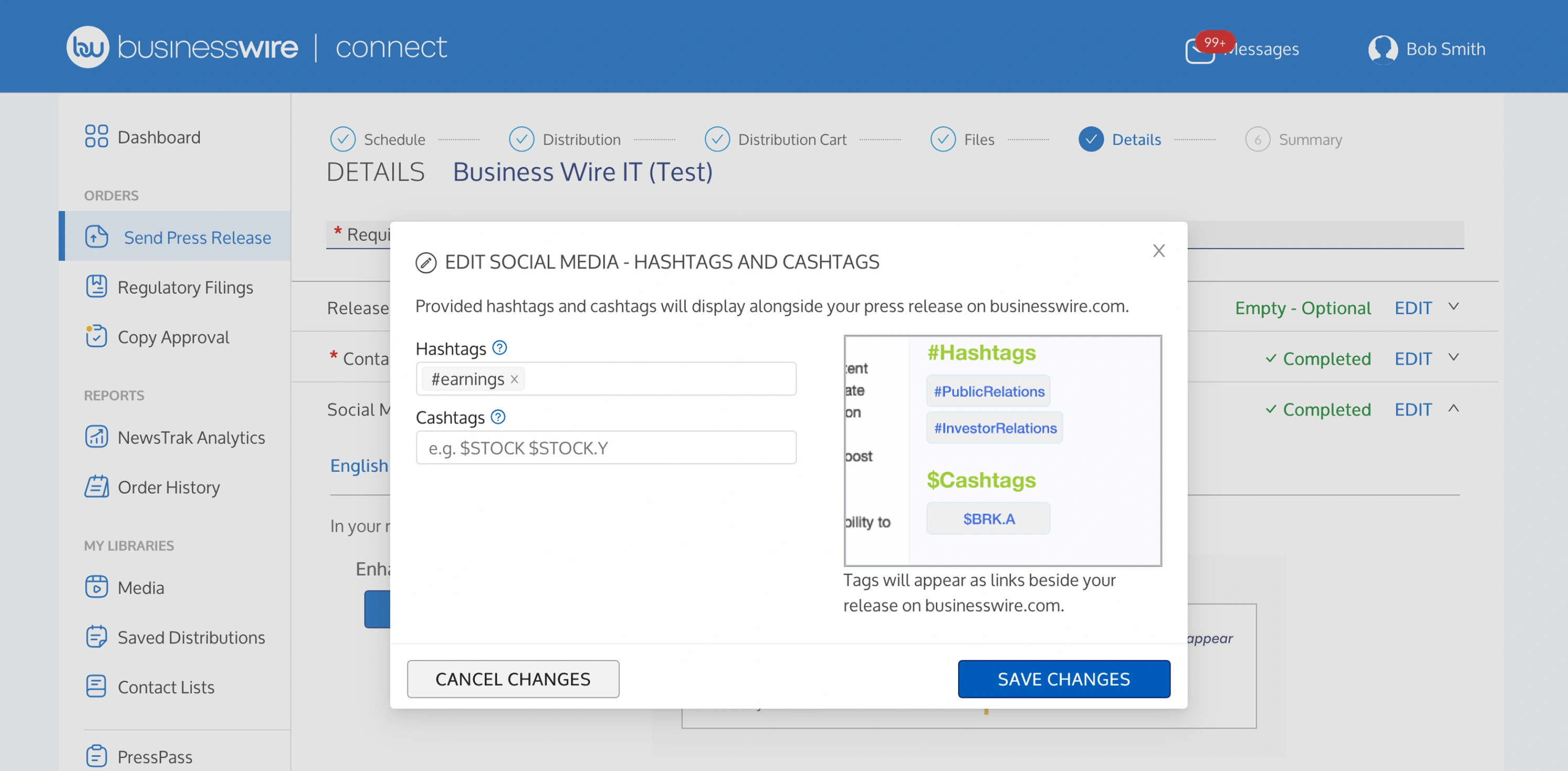Click the PressPass icon
Image resolution: width=1568 pixels, height=771 pixels.
pyautogui.click(x=96, y=756)
